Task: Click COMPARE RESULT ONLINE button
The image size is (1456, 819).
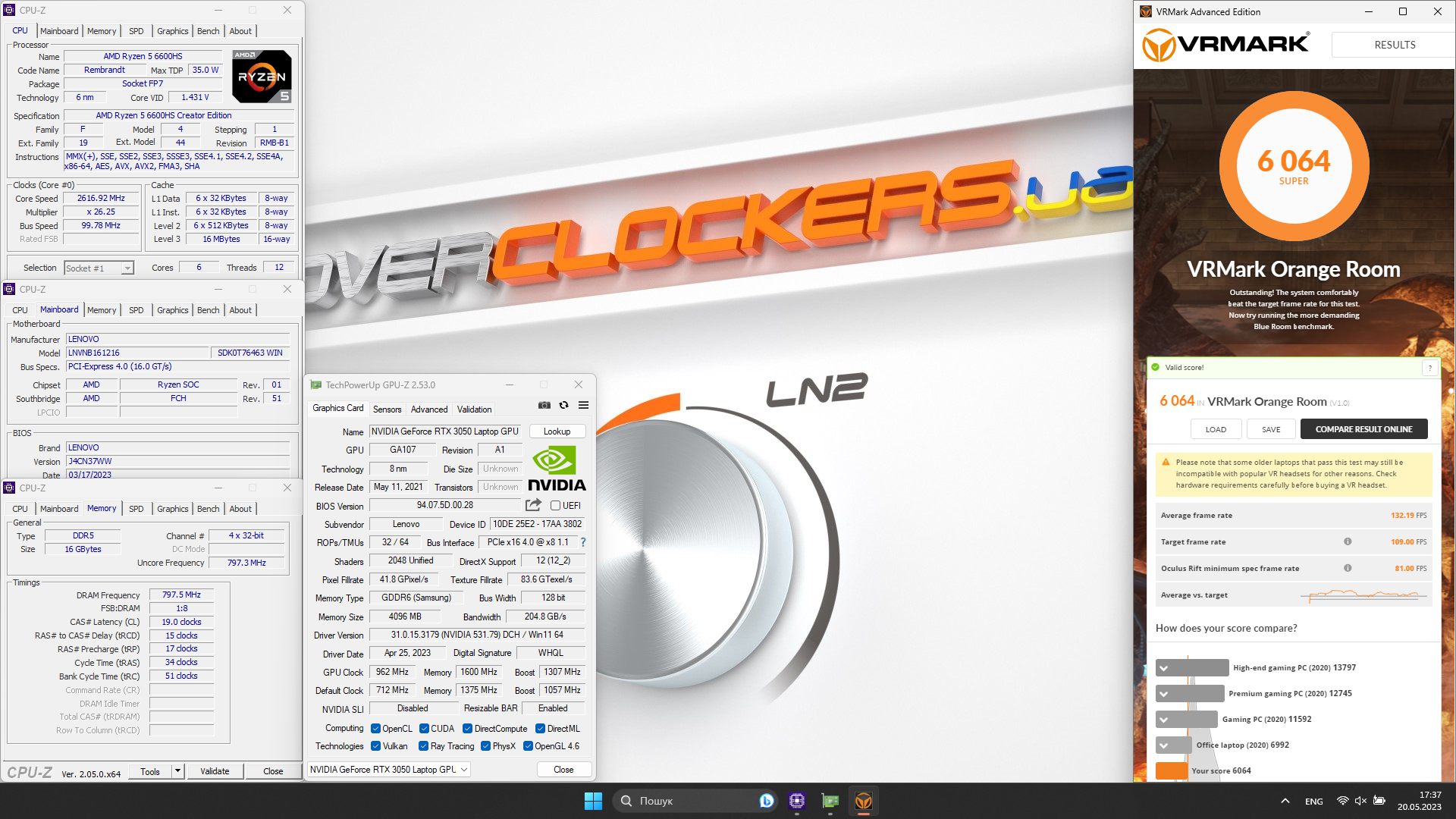Action: pyautogui.click(x=1363, y=429)
